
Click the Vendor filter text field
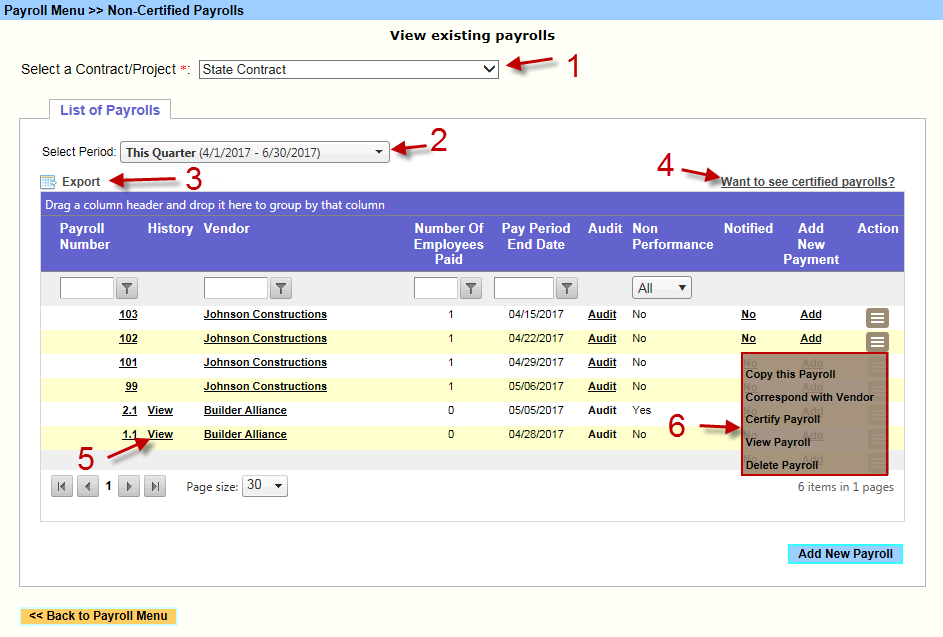point(235,289)
